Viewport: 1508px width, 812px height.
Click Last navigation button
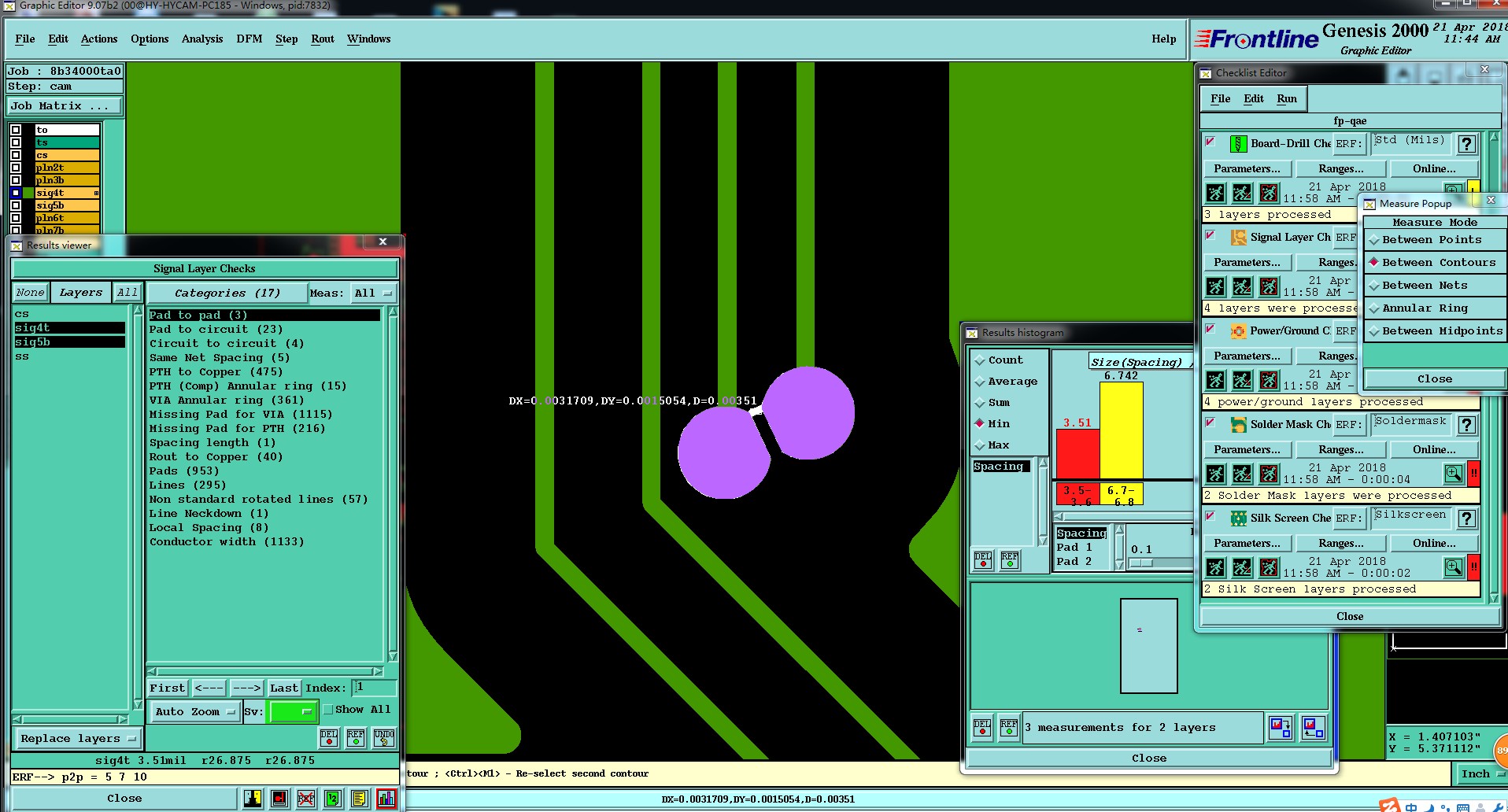(284, 688)
